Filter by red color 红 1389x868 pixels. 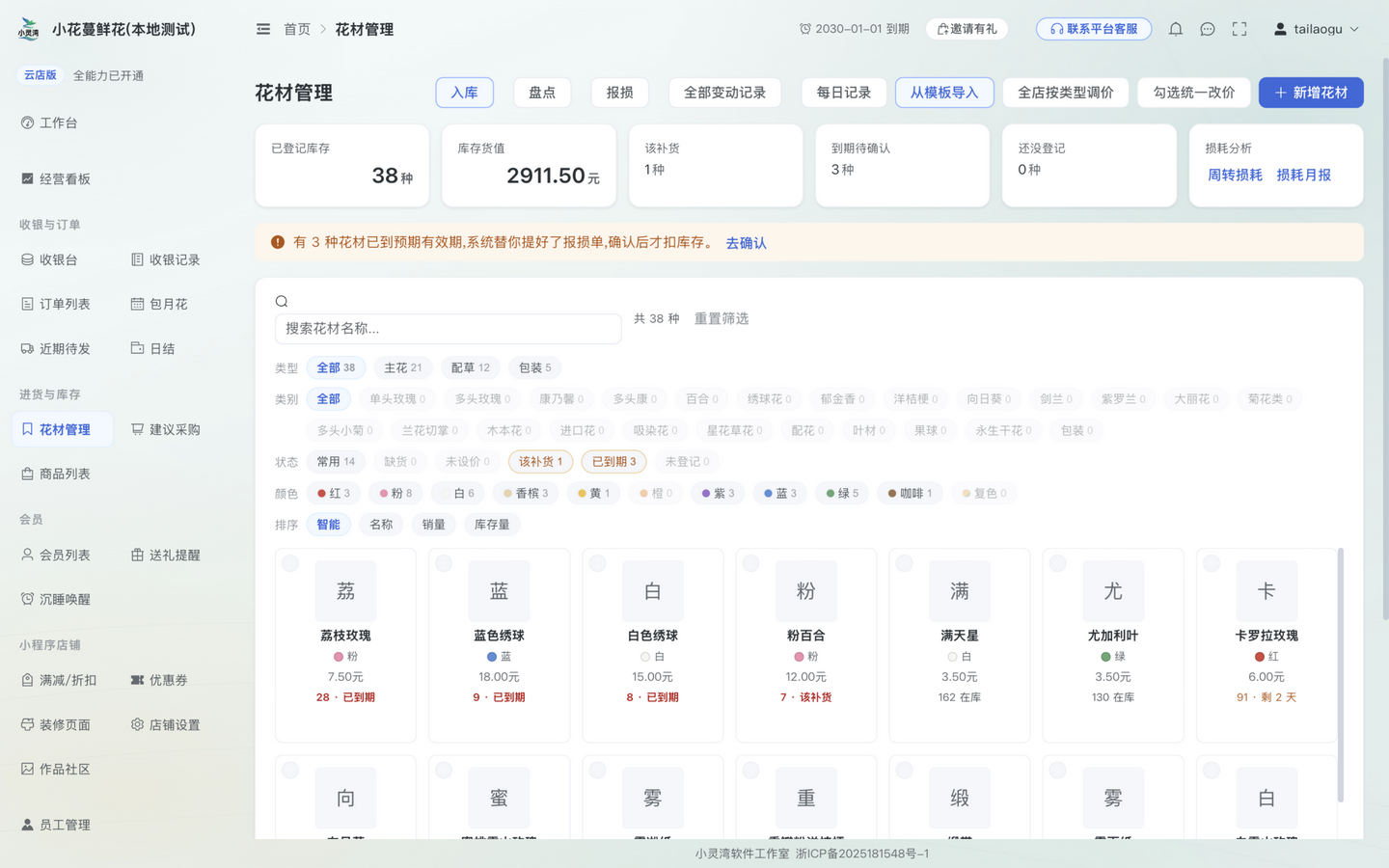tap(334, 493)
